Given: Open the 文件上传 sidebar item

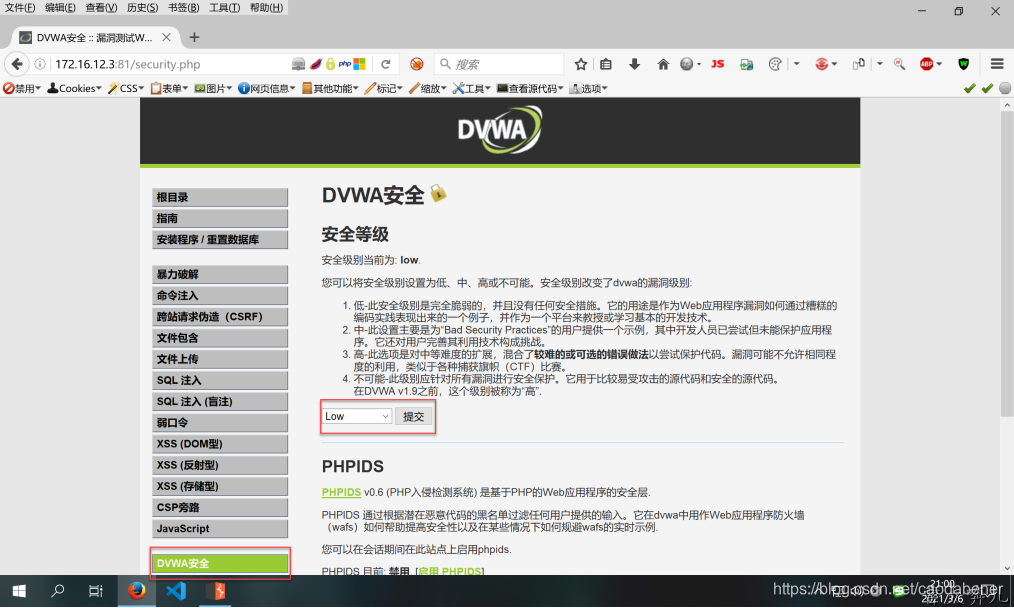Looking at the screenshot, I should pyautogui.click(x=220, y=359).
